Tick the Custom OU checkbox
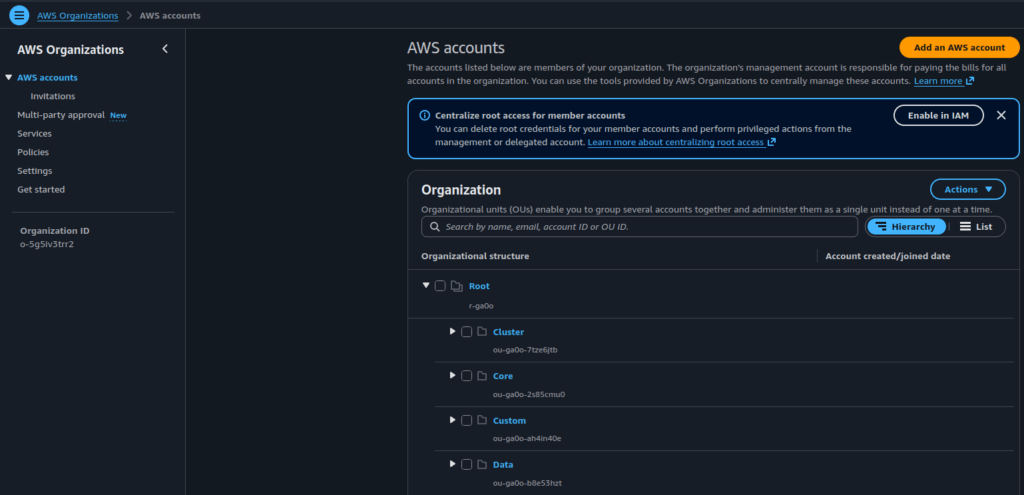Viewport: 1024px width, 495px height. click(466, 421)
